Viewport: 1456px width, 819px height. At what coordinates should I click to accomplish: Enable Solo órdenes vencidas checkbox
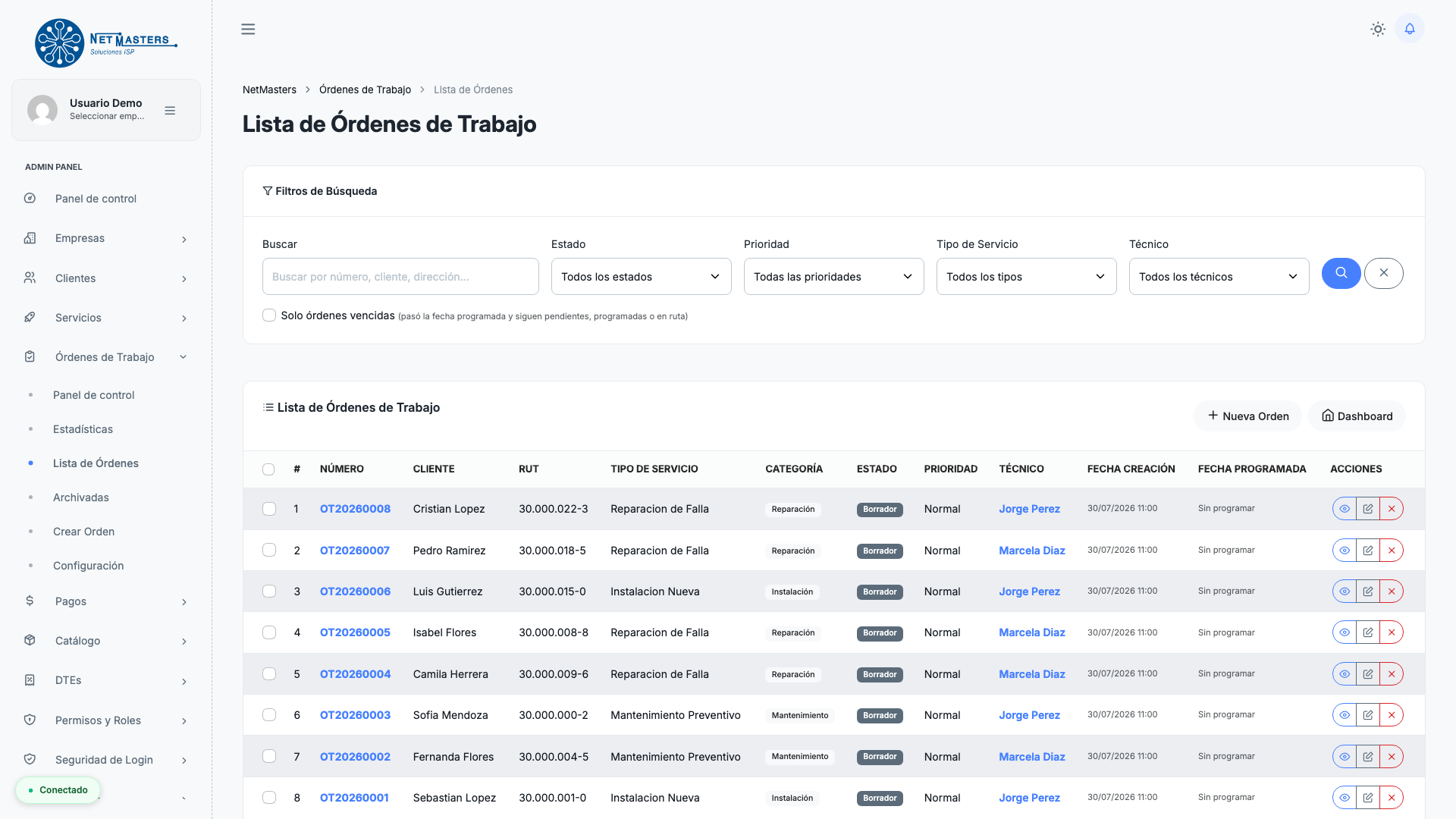point(269,315)
